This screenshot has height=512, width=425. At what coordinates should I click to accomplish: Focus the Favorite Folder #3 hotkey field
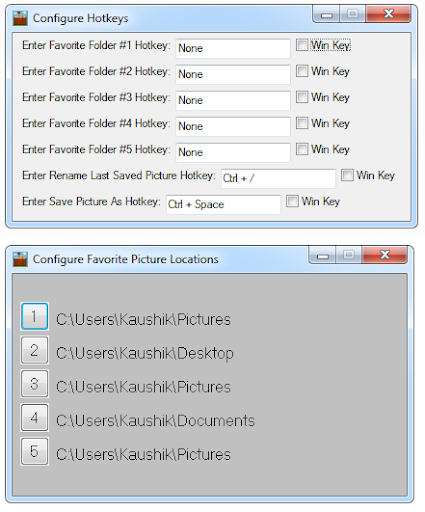click(x=233, y=100)
